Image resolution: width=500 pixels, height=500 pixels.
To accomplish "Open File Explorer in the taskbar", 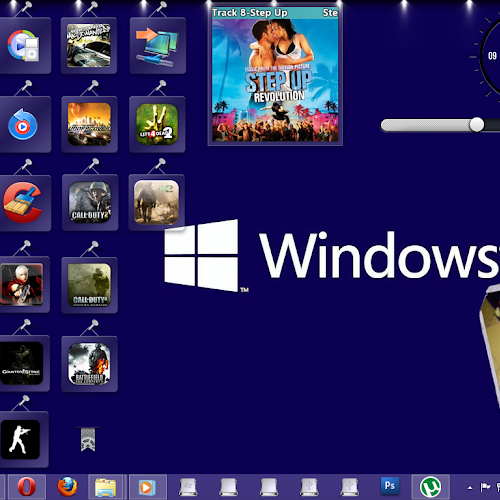I will 106,487.
